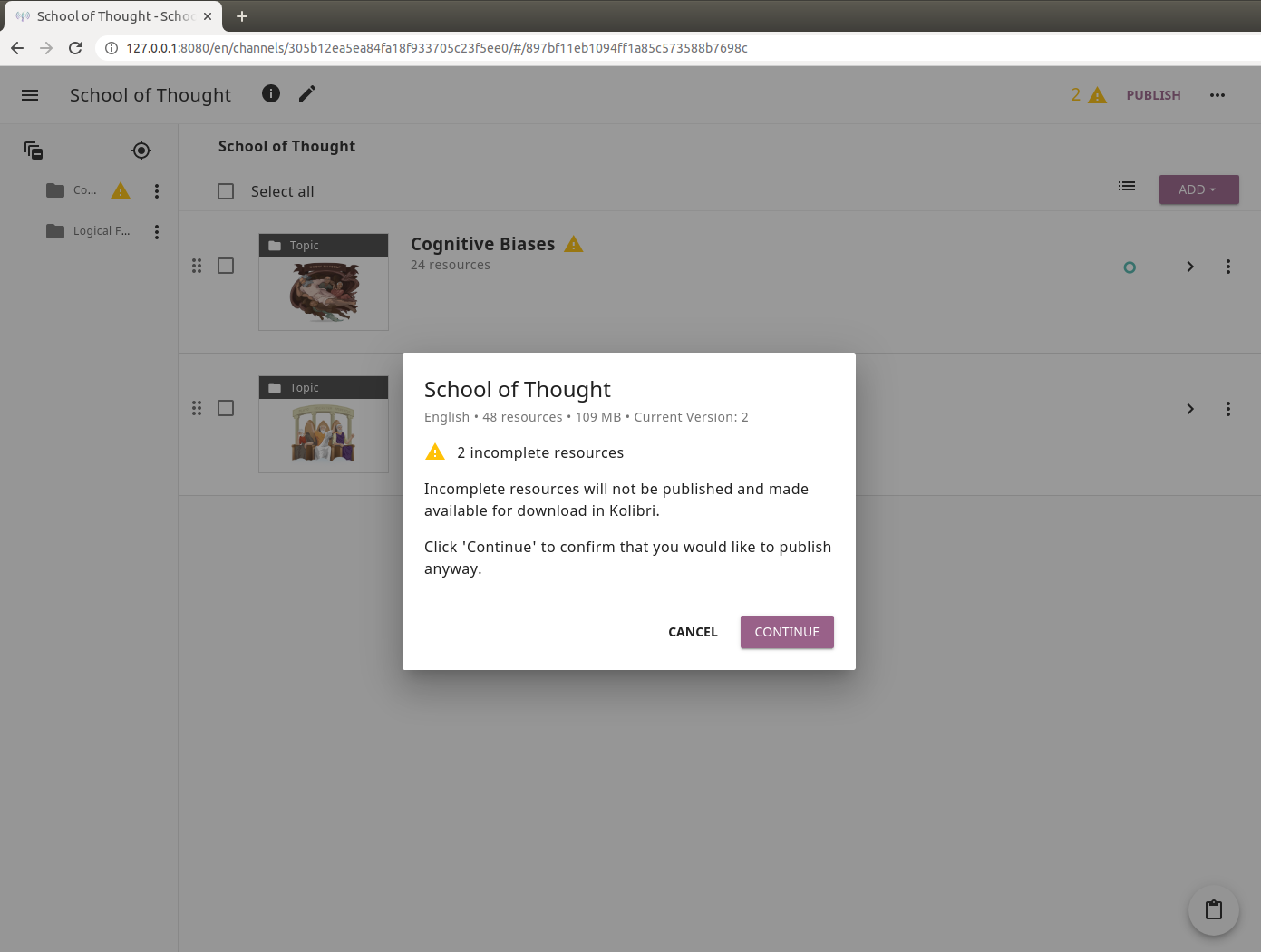The height and width of the screenshot is (952, 1261).
Task: Collapse all tree folders icon
Action: point(34,151)
